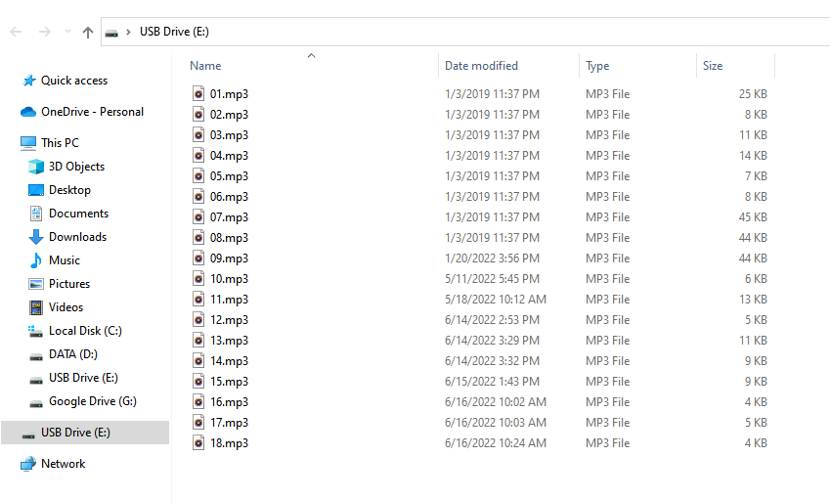Screen dimensions: 833x504
Task: Select file 07.mp3
Action: [228, 217]
